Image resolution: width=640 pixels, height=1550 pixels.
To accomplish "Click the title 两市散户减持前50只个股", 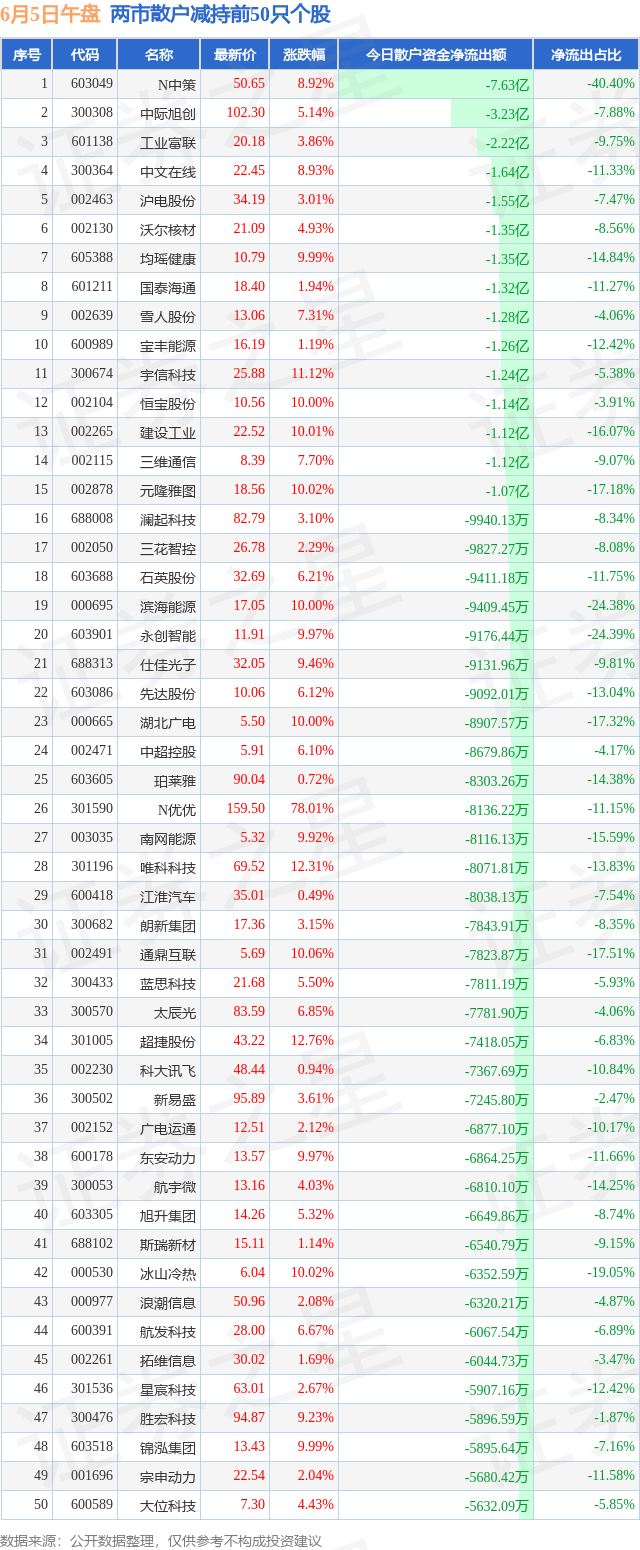I will tap(220, 14).
